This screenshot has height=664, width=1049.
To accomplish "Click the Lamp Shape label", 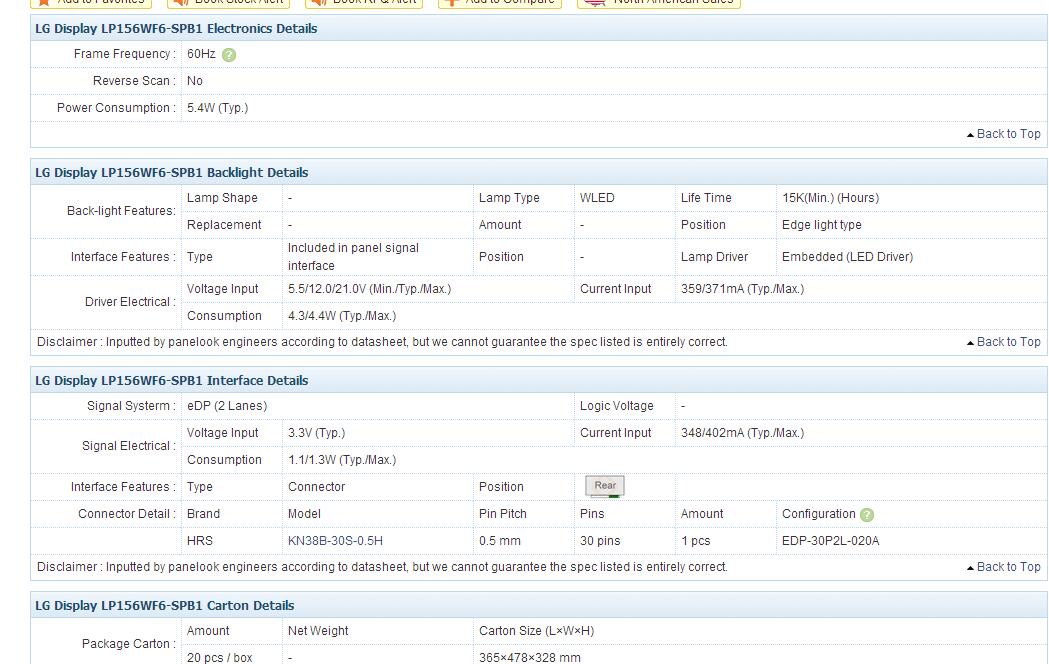I will point(222,198).
